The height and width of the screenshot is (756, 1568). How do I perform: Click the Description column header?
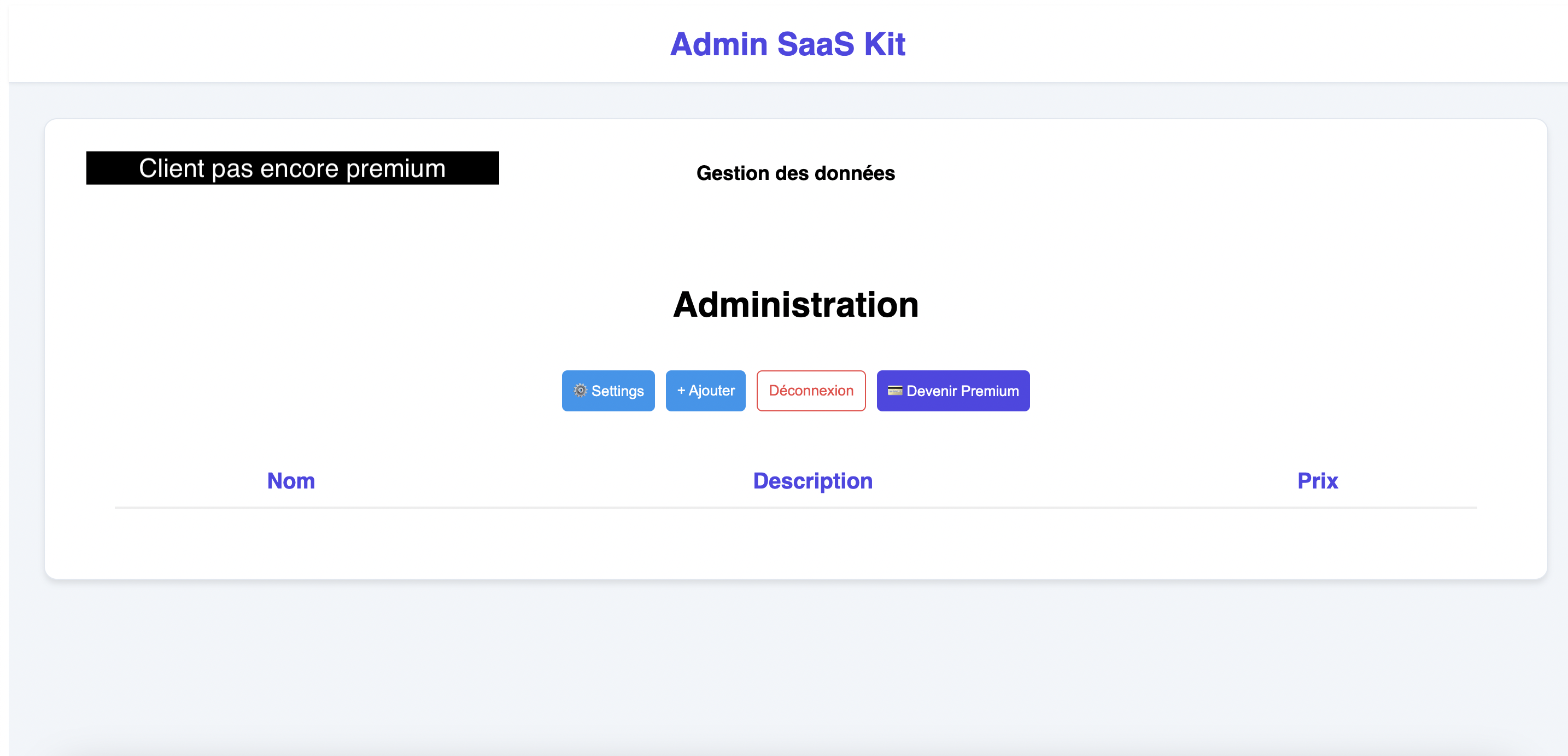[x=812, y=481]
